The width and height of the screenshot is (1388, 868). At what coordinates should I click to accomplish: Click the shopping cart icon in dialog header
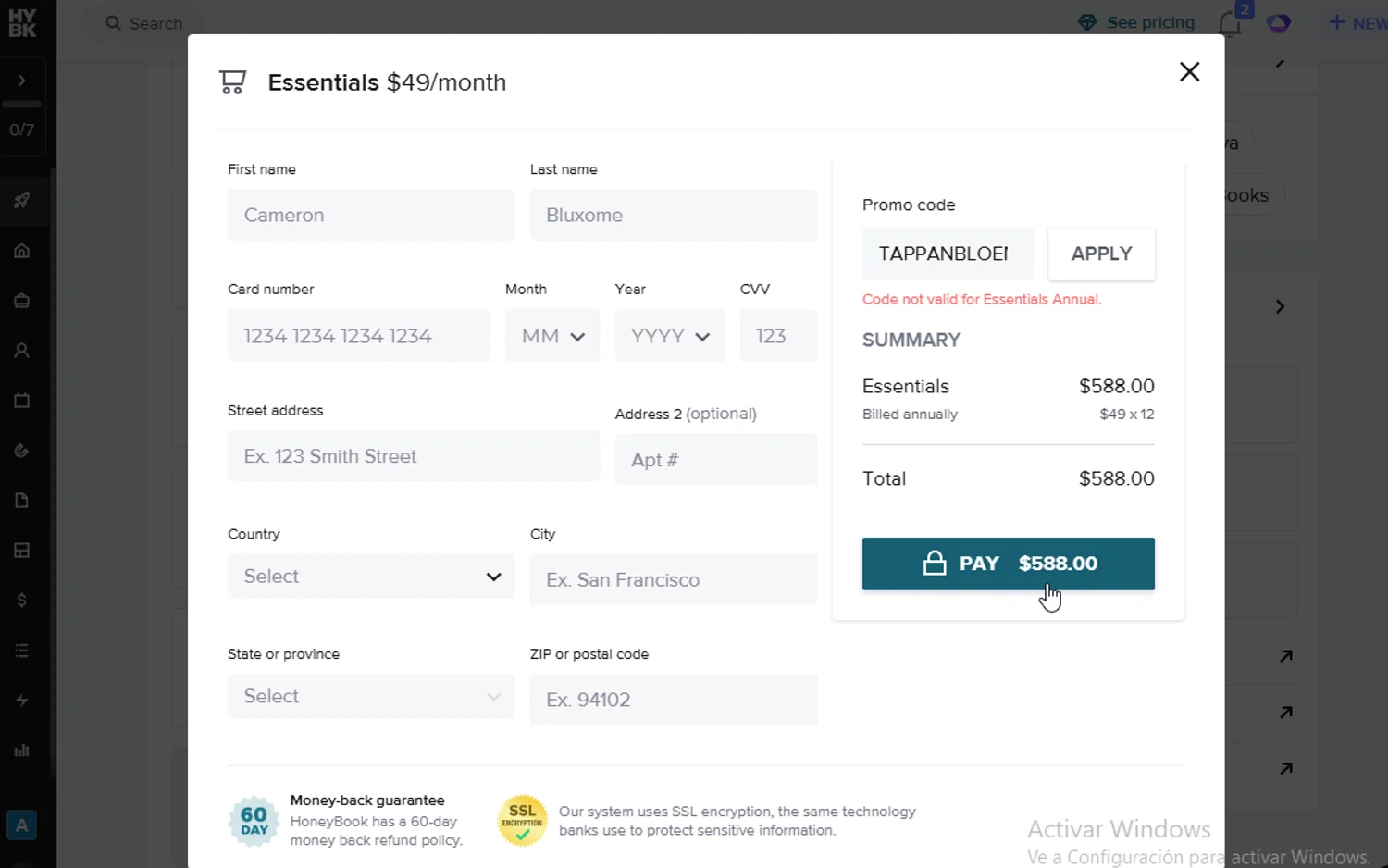pos(233,82)
